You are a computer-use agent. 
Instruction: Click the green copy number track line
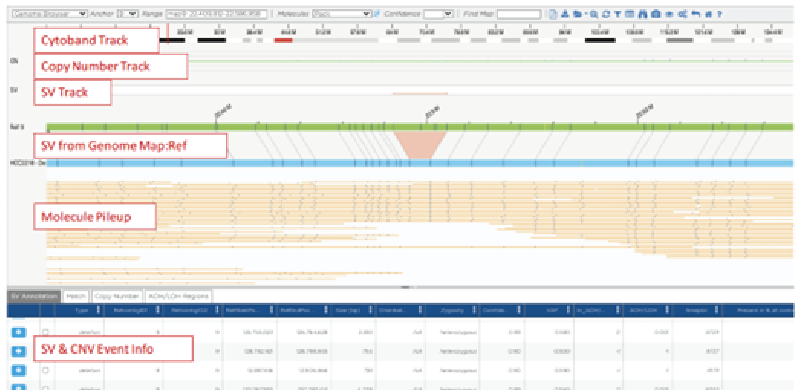tap(490, 61)
